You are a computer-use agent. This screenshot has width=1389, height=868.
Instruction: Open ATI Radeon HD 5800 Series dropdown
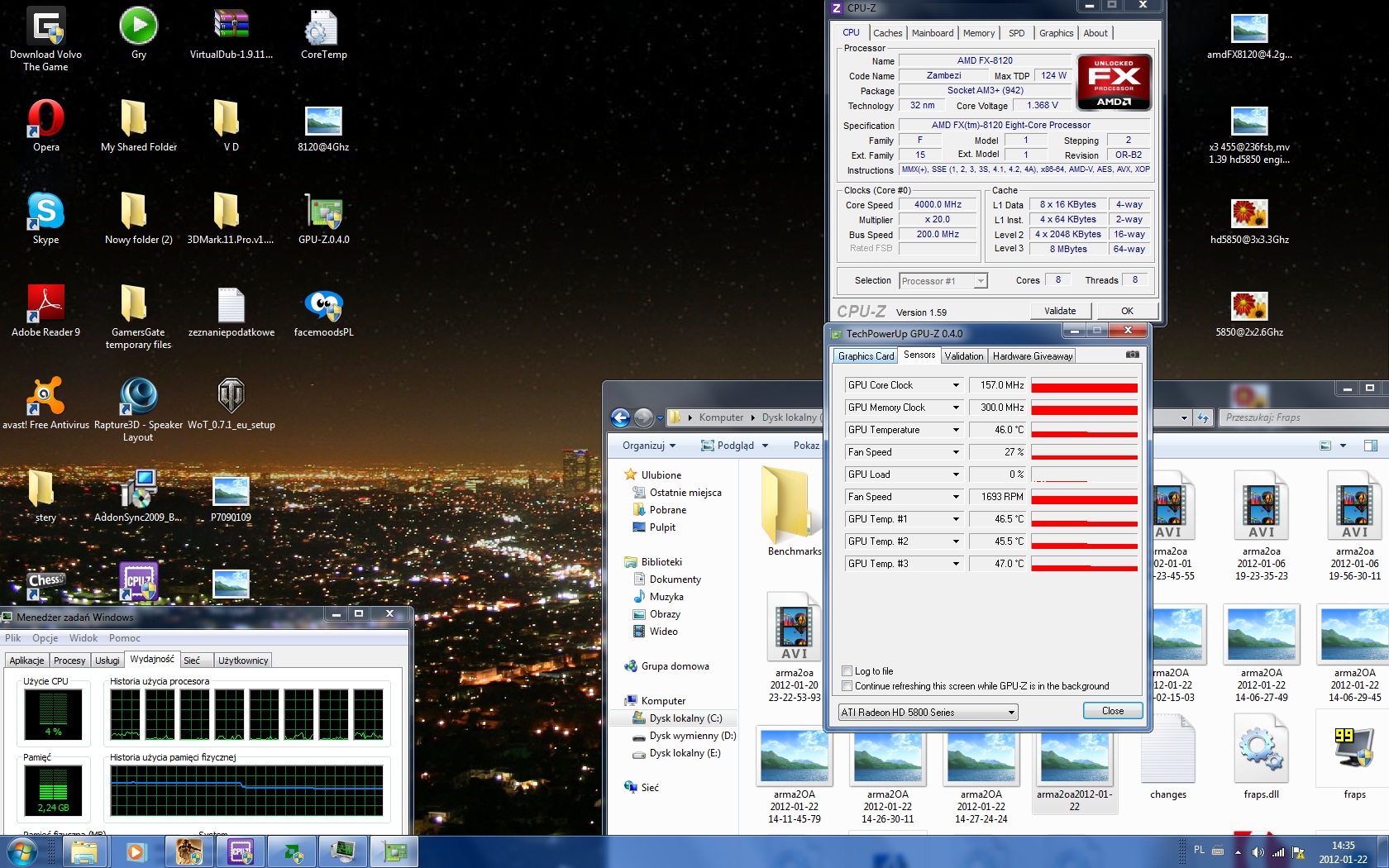[x=928, y=712]
